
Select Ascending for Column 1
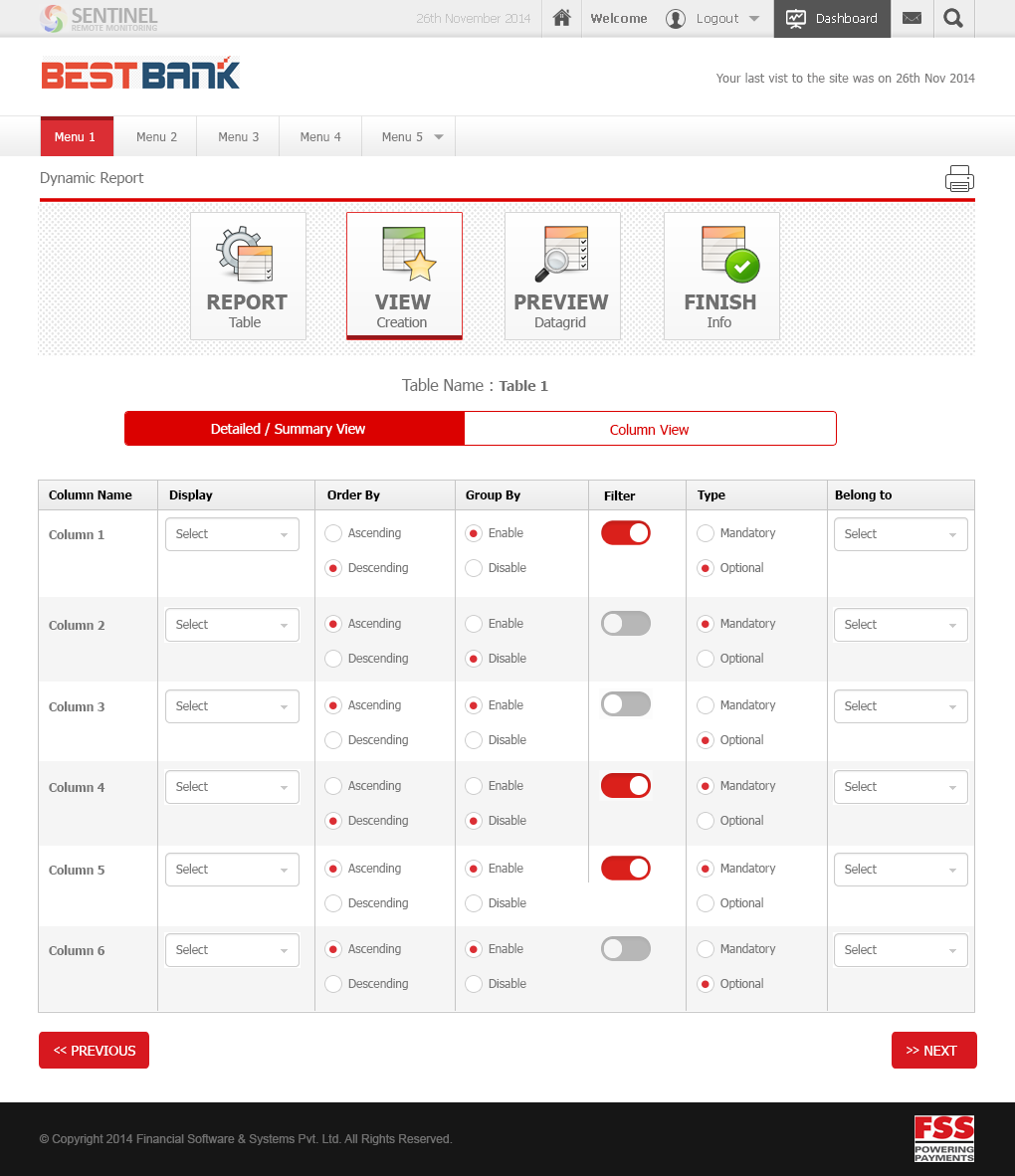(334, 533)
